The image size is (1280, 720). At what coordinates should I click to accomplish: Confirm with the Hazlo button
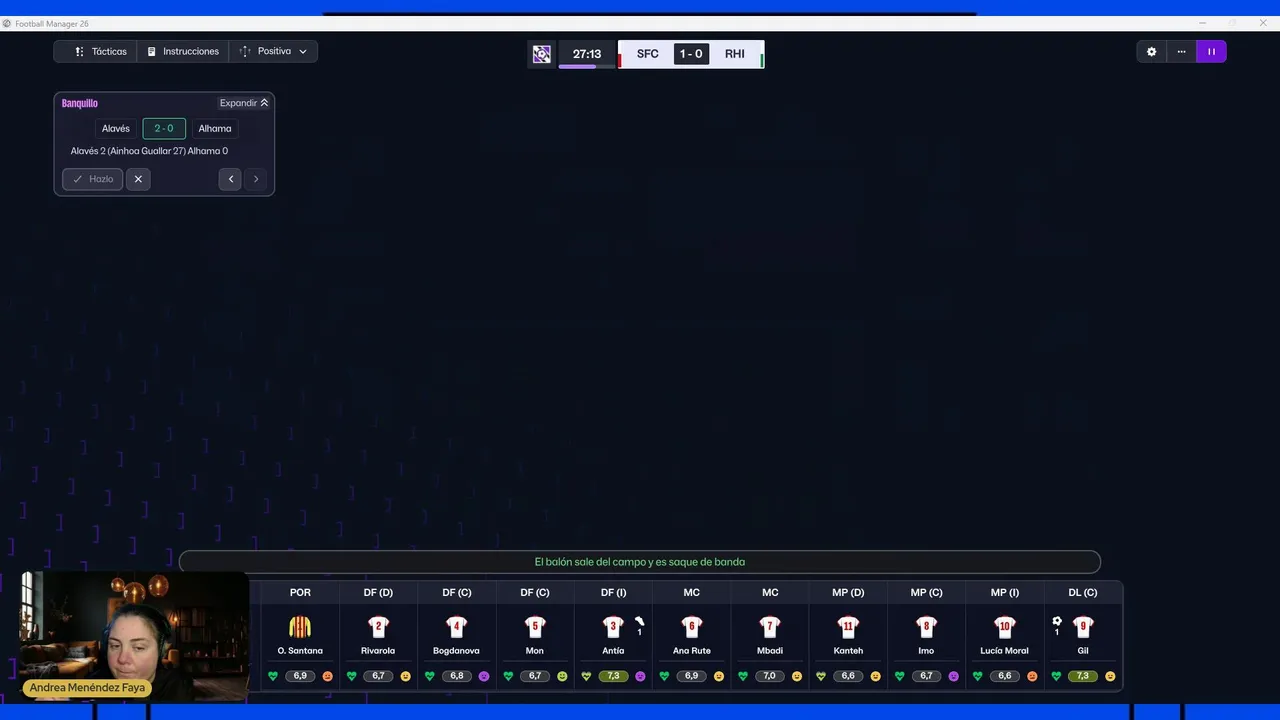pos(92,179)
